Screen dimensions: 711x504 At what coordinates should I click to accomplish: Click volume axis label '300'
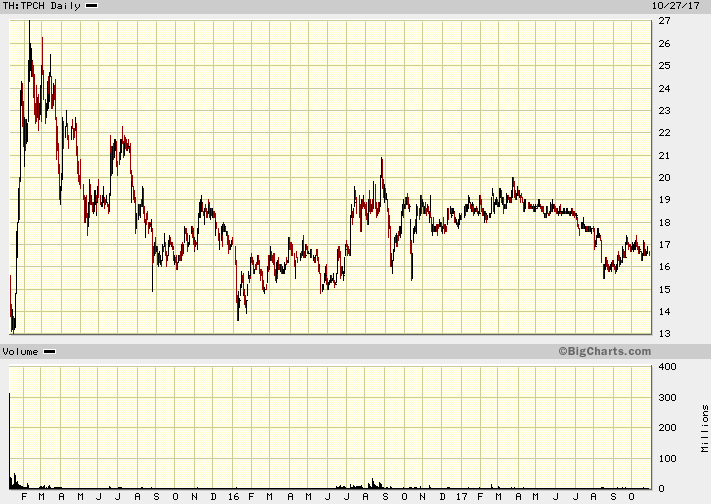coord(667,397)
